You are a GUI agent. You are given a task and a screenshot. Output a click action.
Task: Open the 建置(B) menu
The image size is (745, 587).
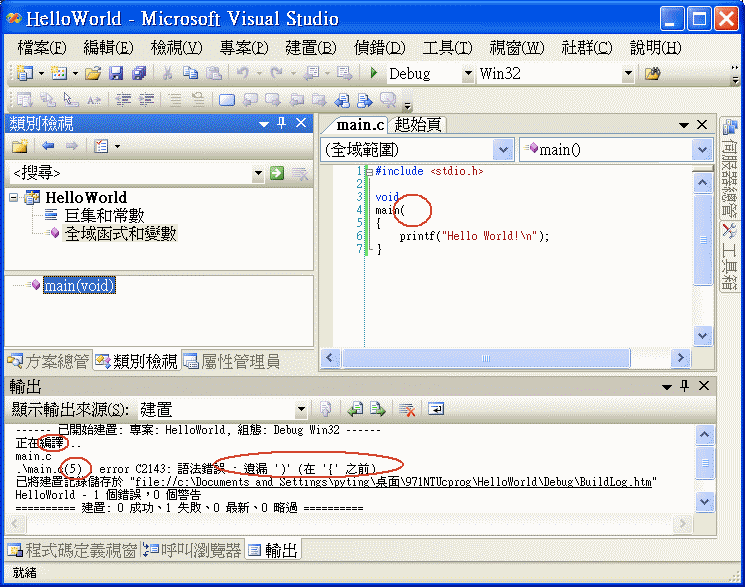(311, 48)
